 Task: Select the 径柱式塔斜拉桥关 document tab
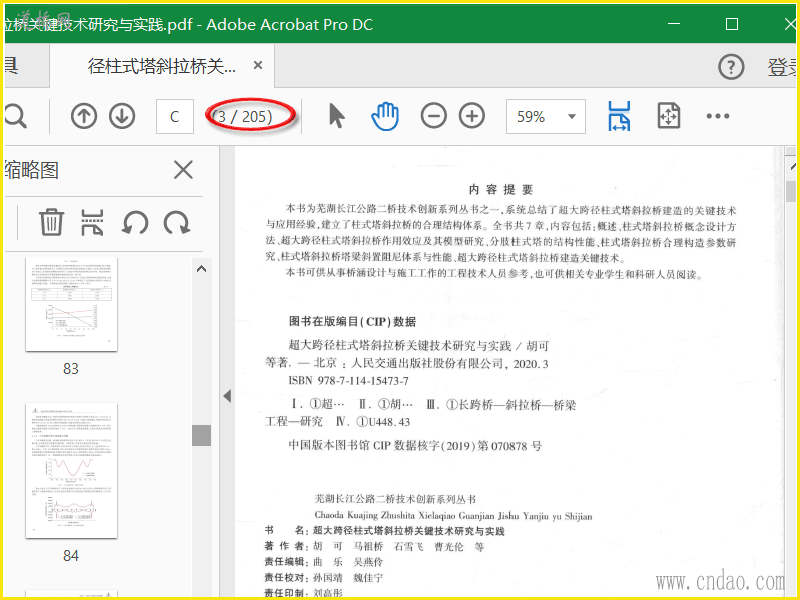coord(162,66)
